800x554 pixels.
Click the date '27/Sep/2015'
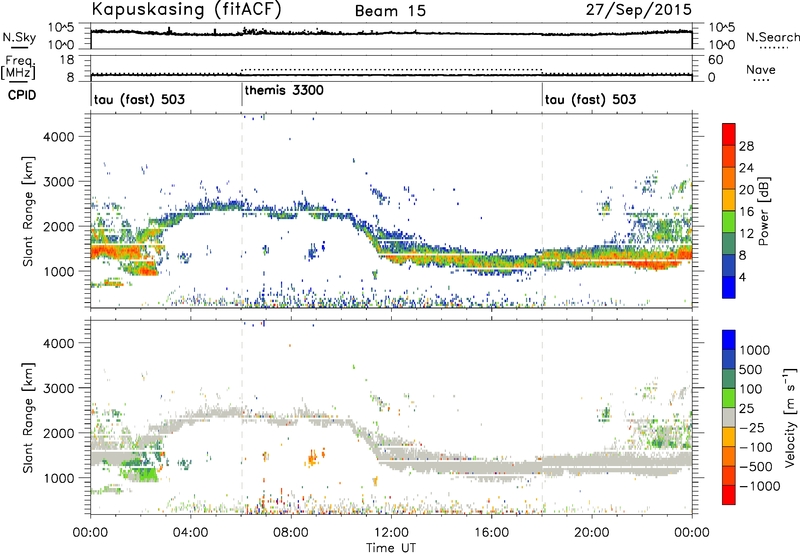(638, 10)
